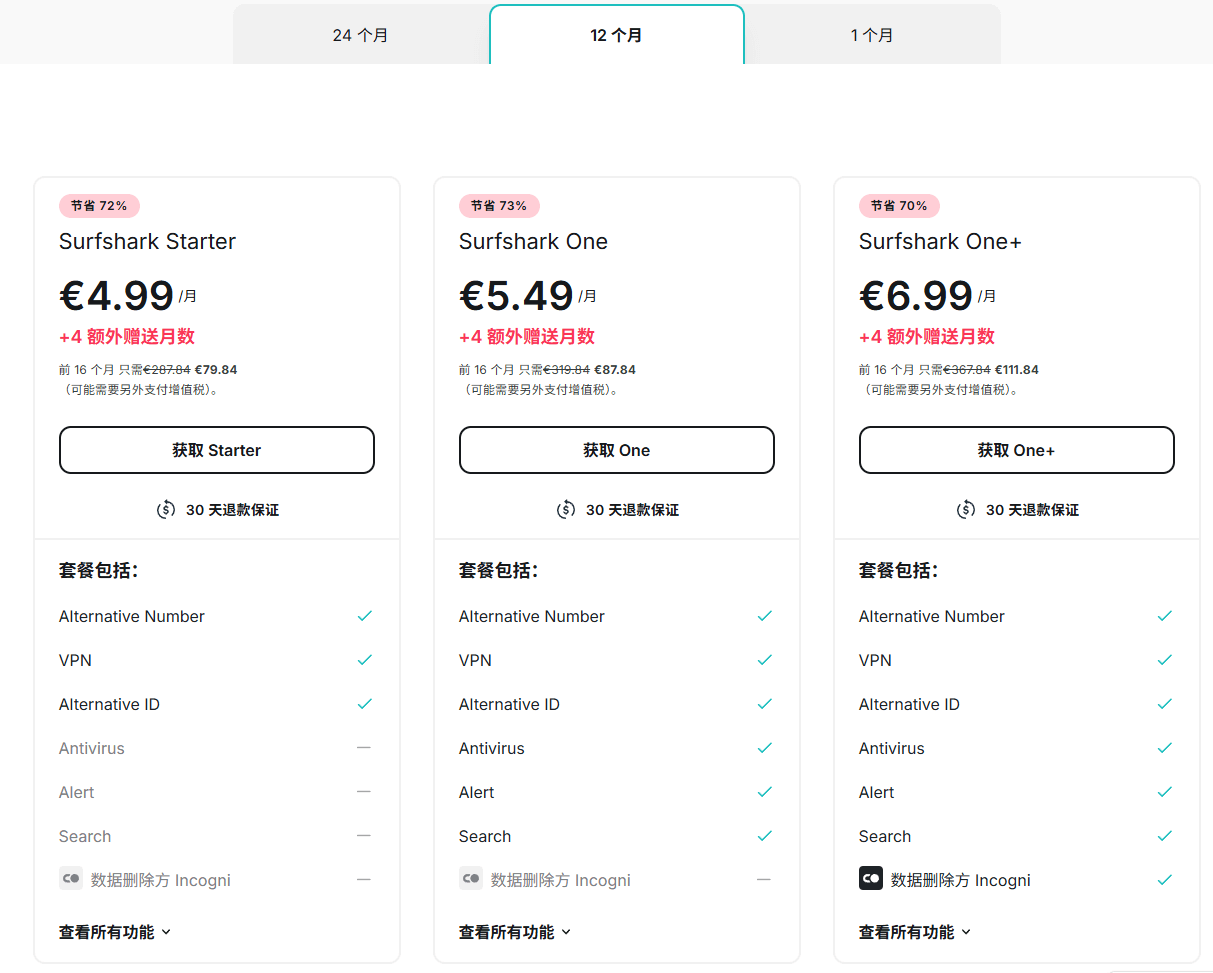
Task: Click the 获取 Starter button
Action: 217,450
